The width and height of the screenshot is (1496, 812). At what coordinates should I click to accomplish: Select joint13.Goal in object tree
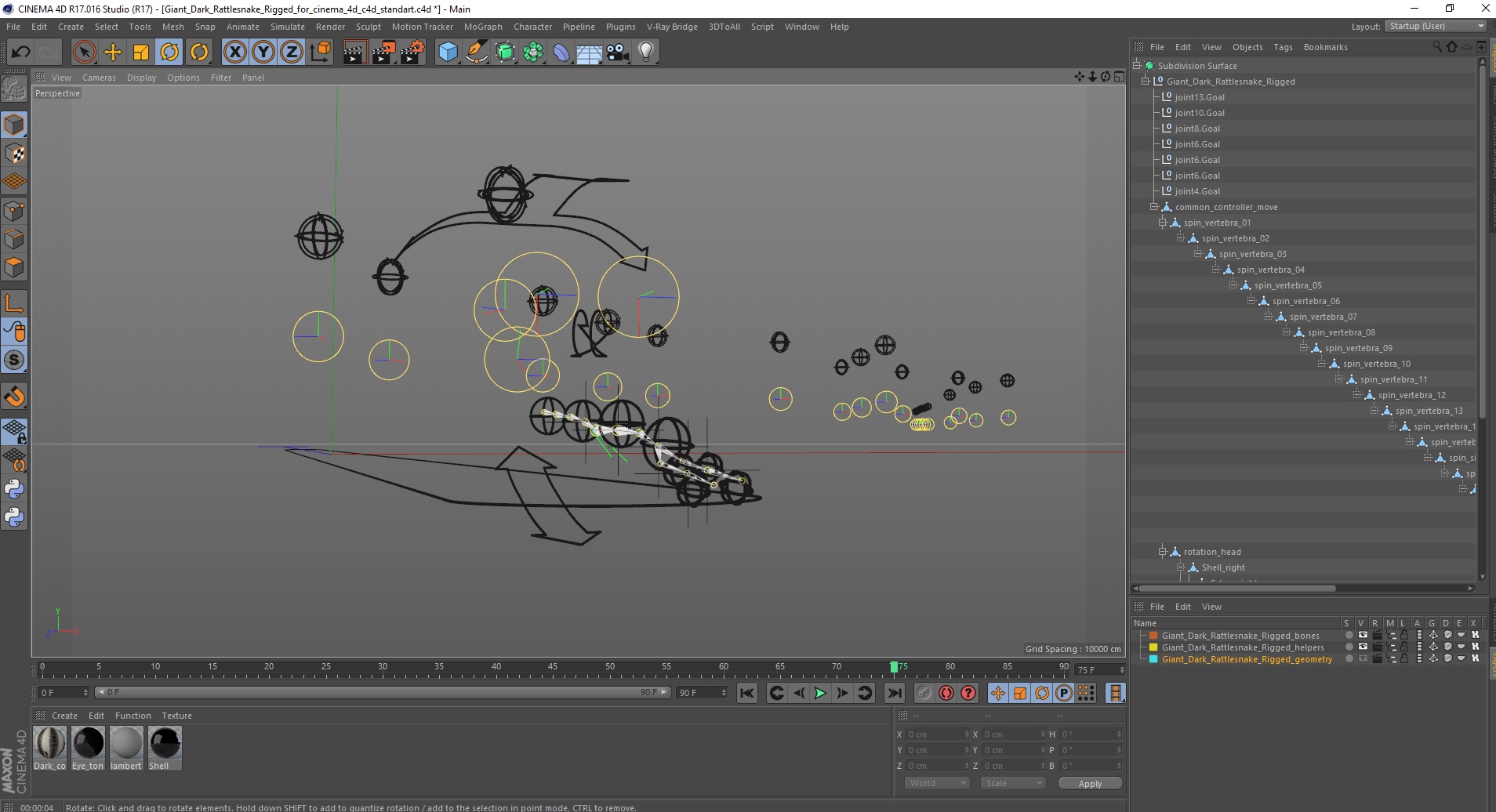coord(1199,97)
